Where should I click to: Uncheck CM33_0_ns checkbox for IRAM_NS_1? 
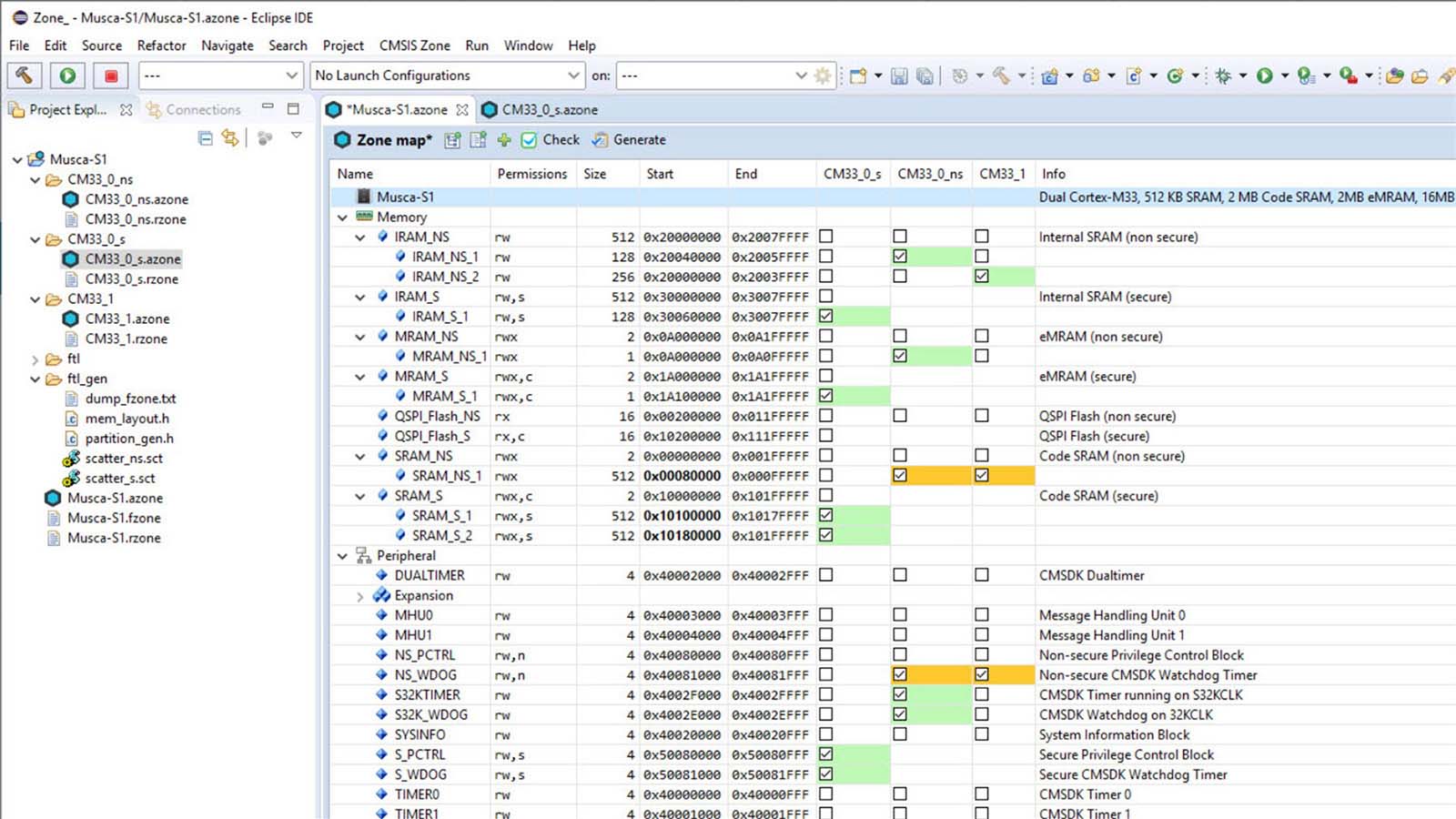coord(900,257)
